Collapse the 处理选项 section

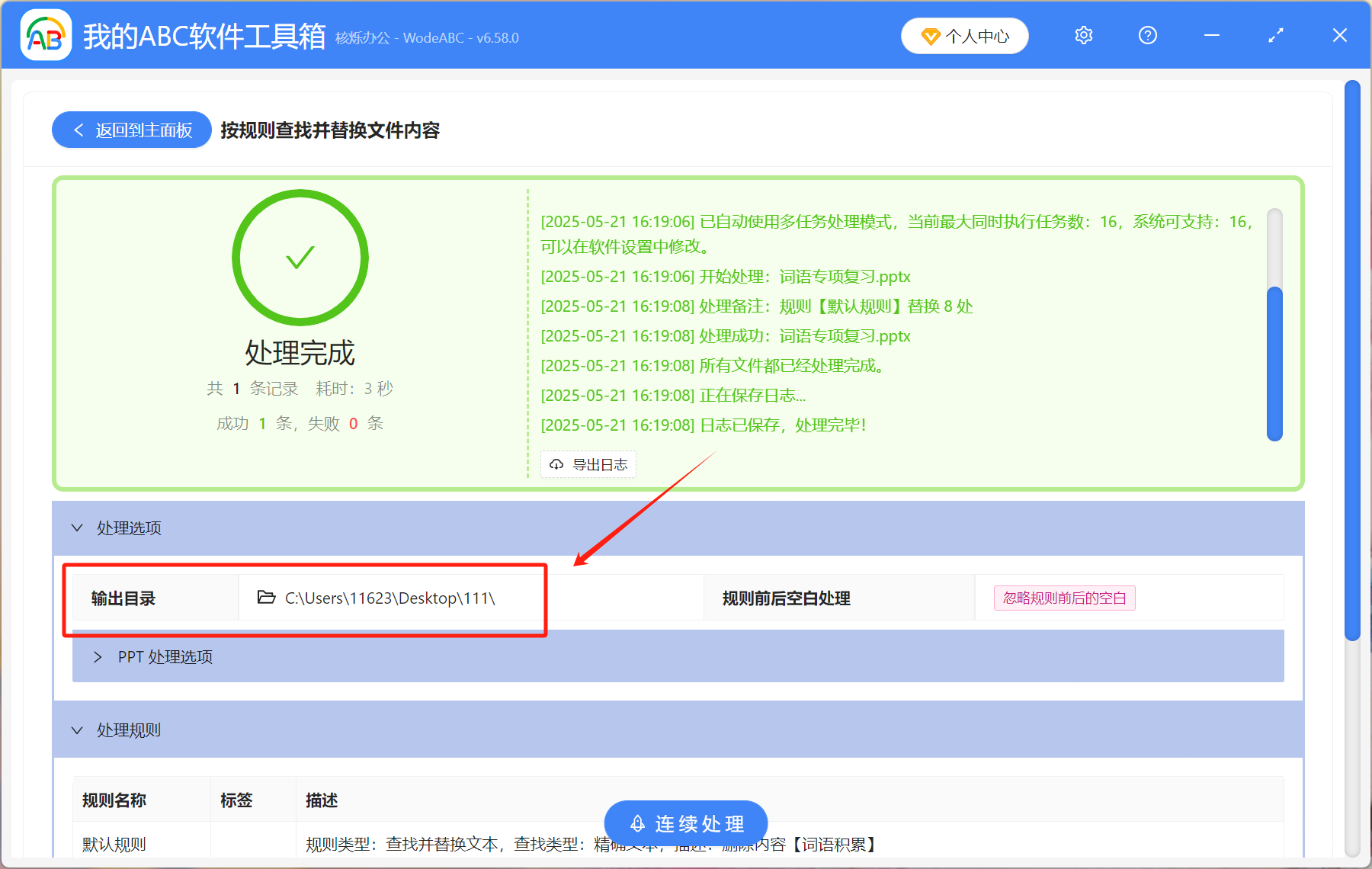coord(76,527)
